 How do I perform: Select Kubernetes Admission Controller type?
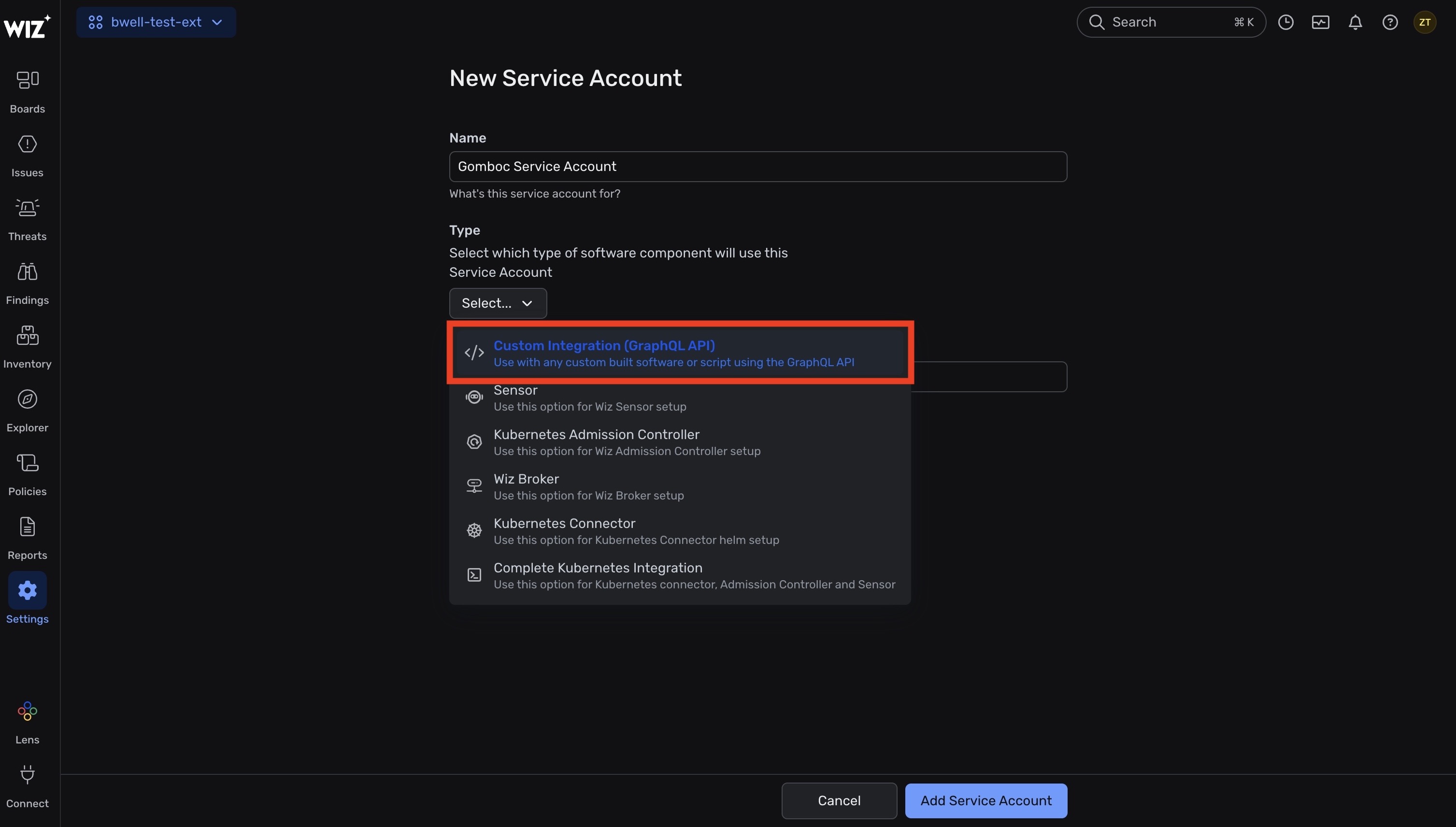680,442
